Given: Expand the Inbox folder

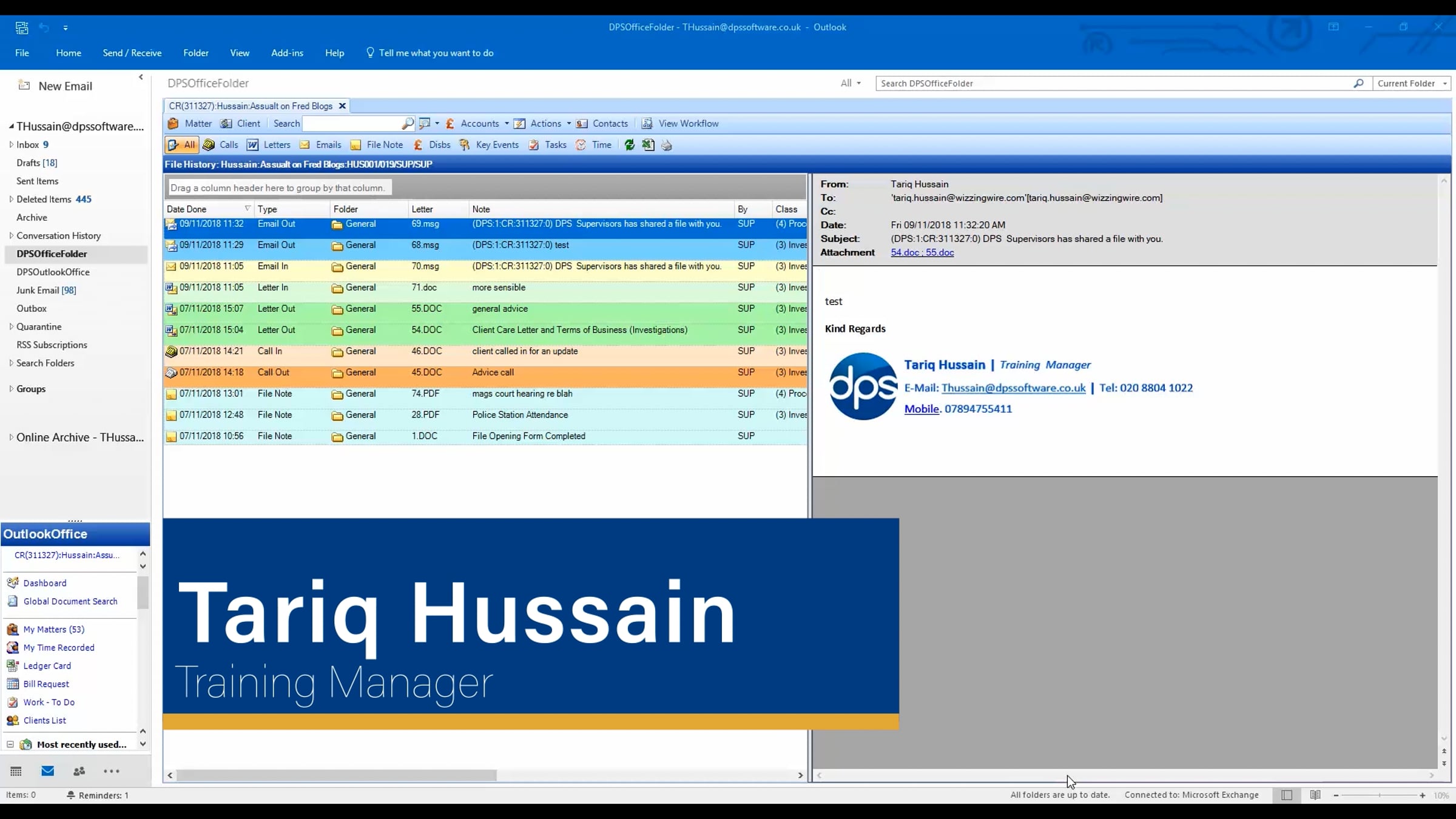Looking at the screenshot, I should click(x=11, y=144).
